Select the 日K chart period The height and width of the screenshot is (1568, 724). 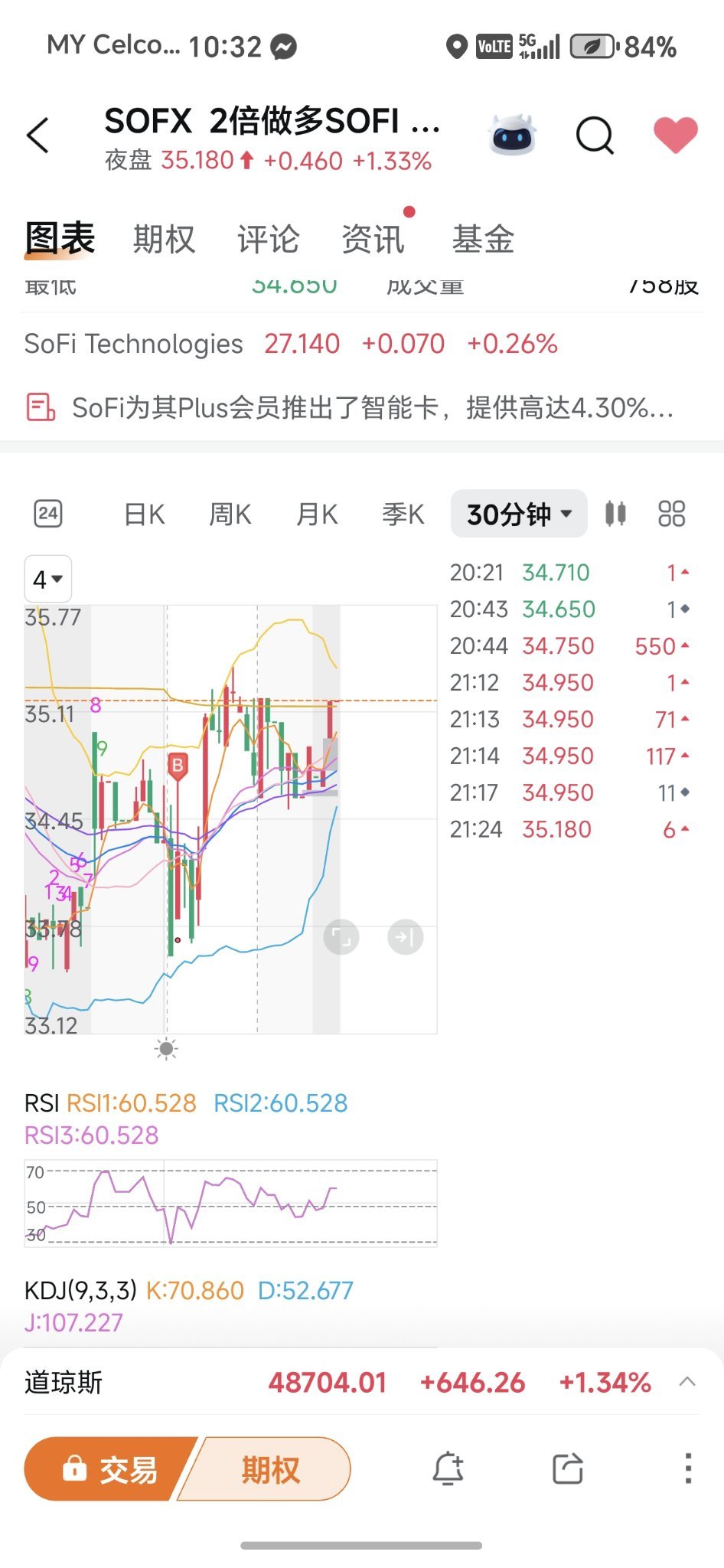145,514
